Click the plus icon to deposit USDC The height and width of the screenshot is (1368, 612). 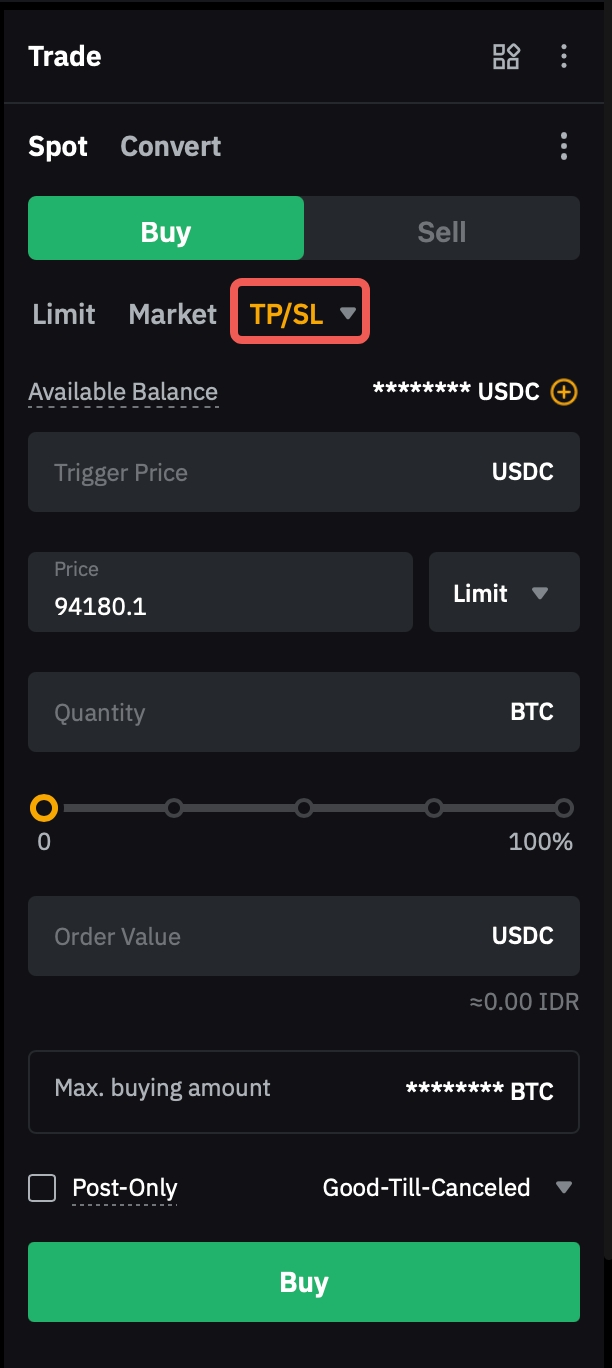(564, 392)
